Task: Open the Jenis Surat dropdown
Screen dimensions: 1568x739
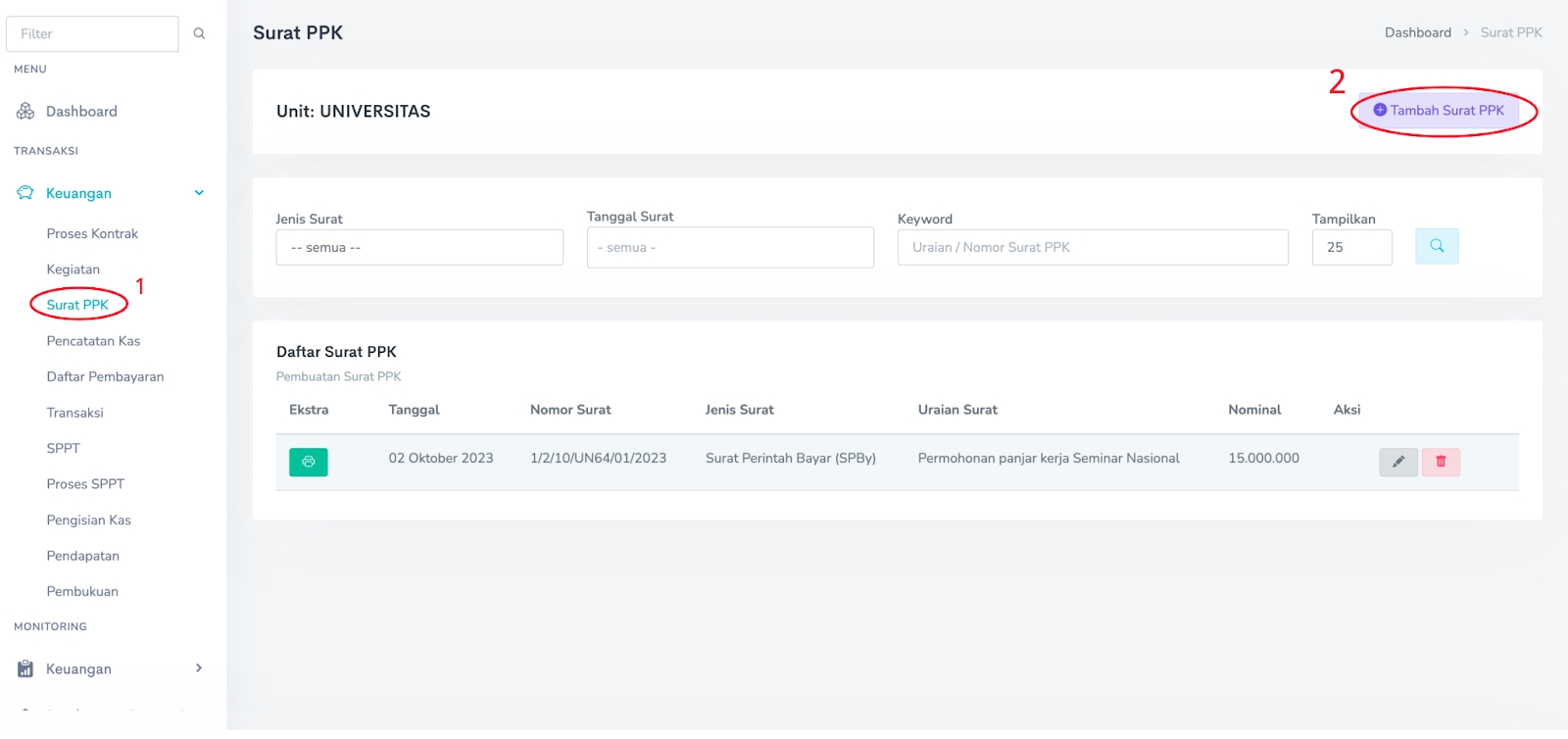Action: (419, 247)
